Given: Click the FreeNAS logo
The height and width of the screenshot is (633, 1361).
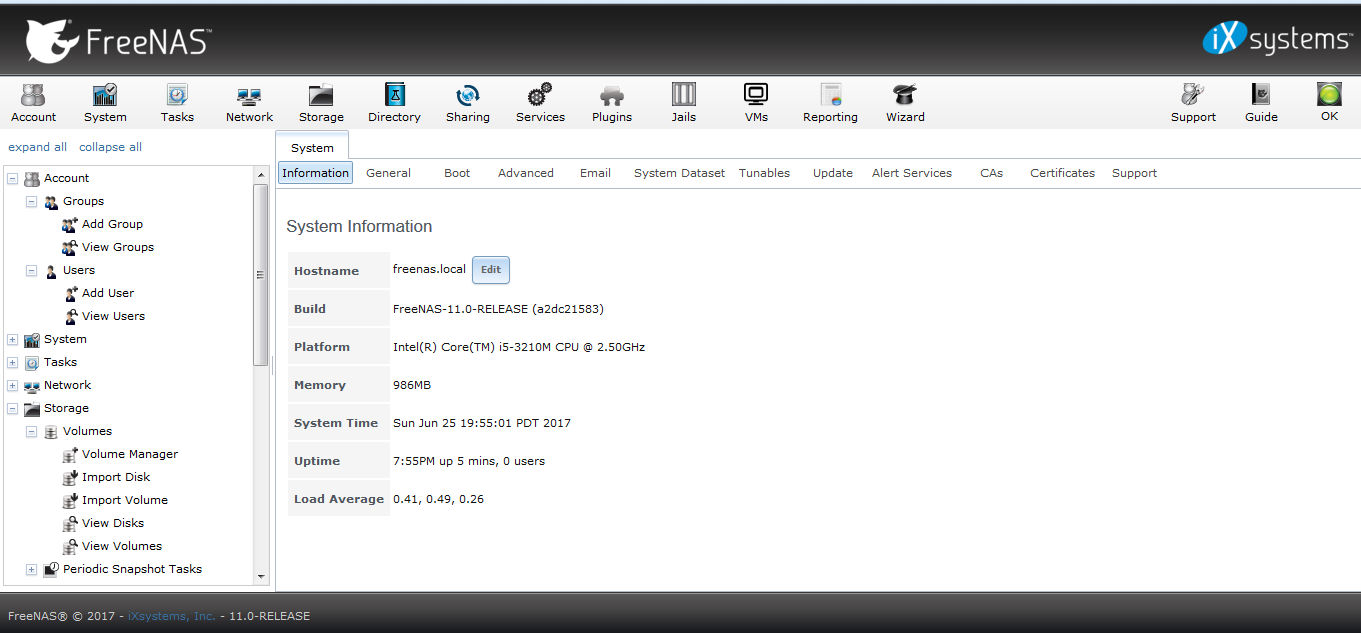Looking at the screenshot, I should tap(118, 41).
